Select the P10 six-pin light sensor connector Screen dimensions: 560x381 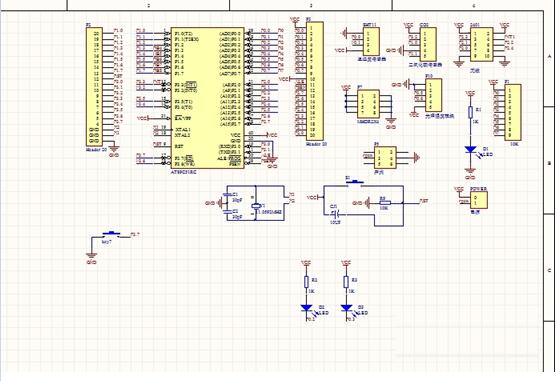(x=434, y=95)
